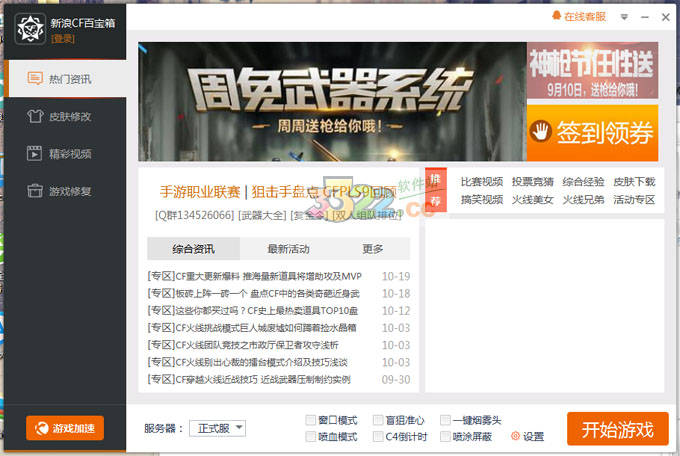Click the 游戏加速 button
This screenshot has width=680, height=456.
point(65,428)
